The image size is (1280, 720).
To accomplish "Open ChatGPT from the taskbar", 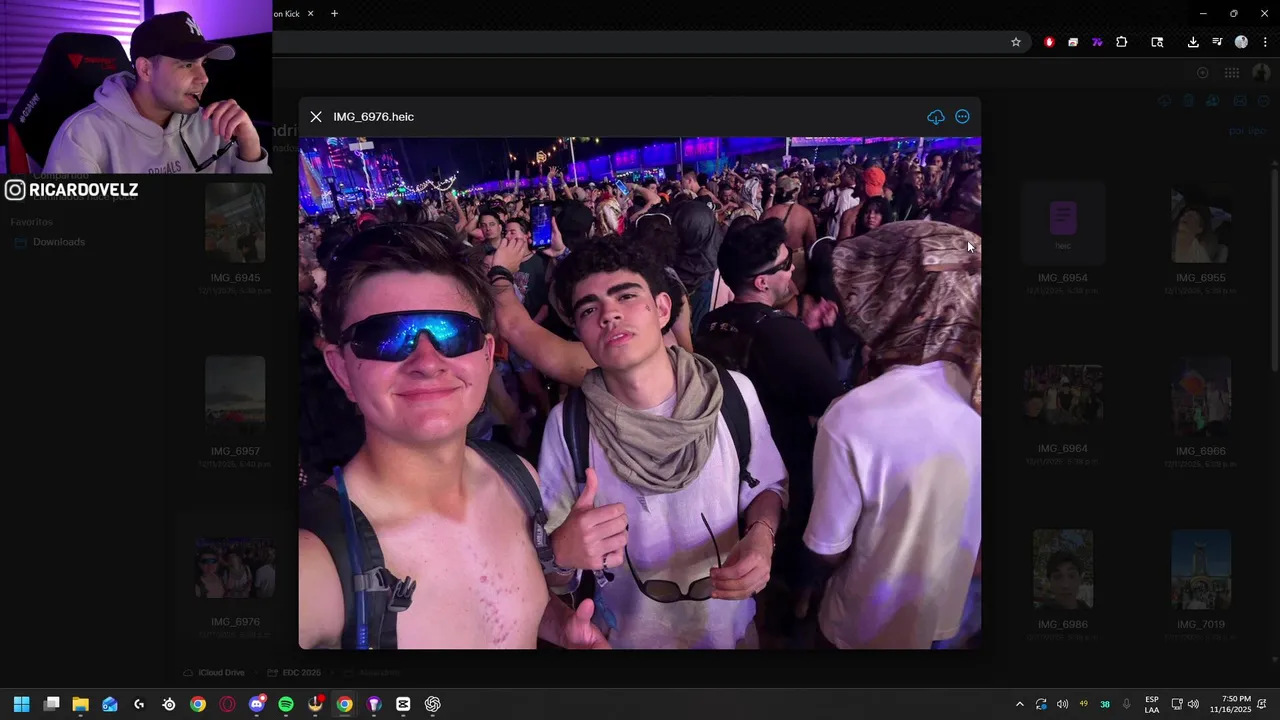I will tap(432, 704).
